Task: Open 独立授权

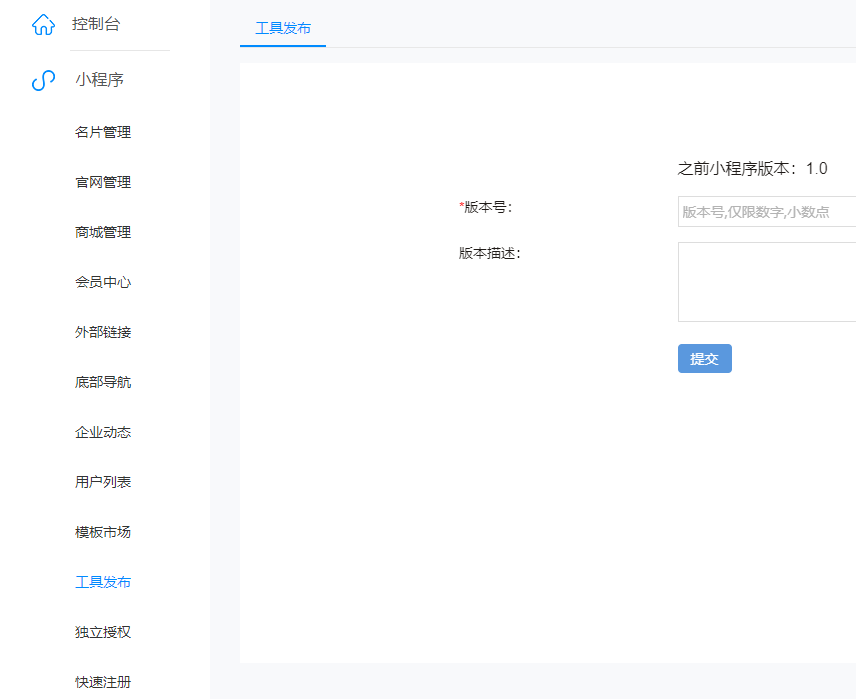Action: tap(103, 632)
